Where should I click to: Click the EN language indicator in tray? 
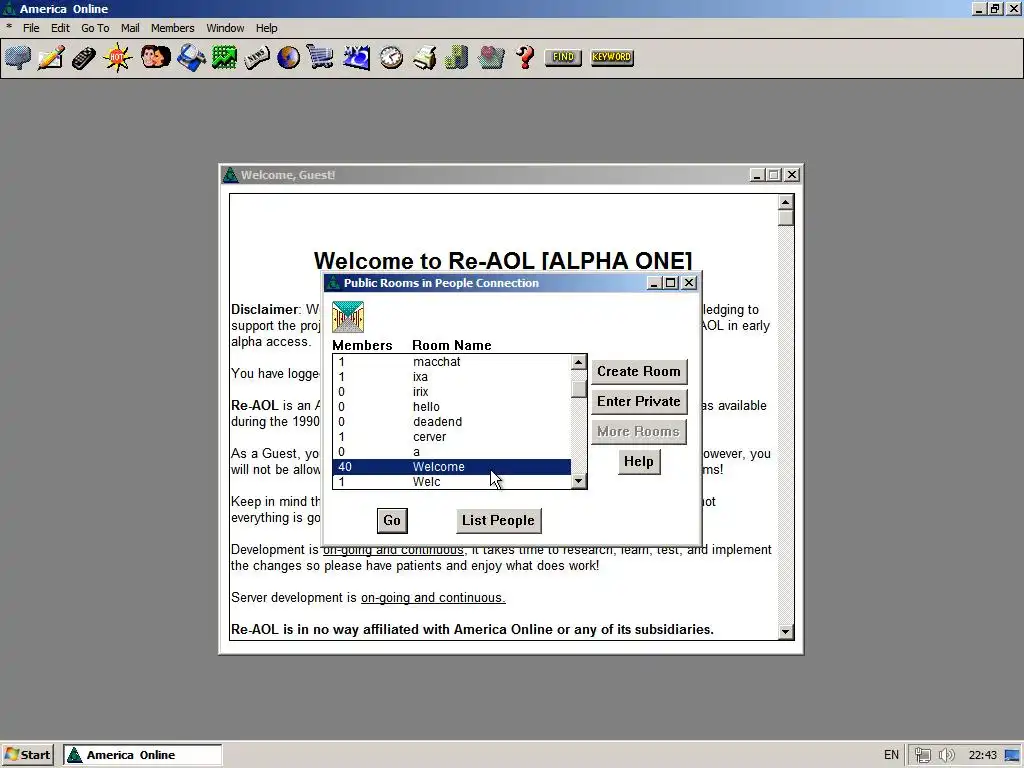(x=891, y=755)
